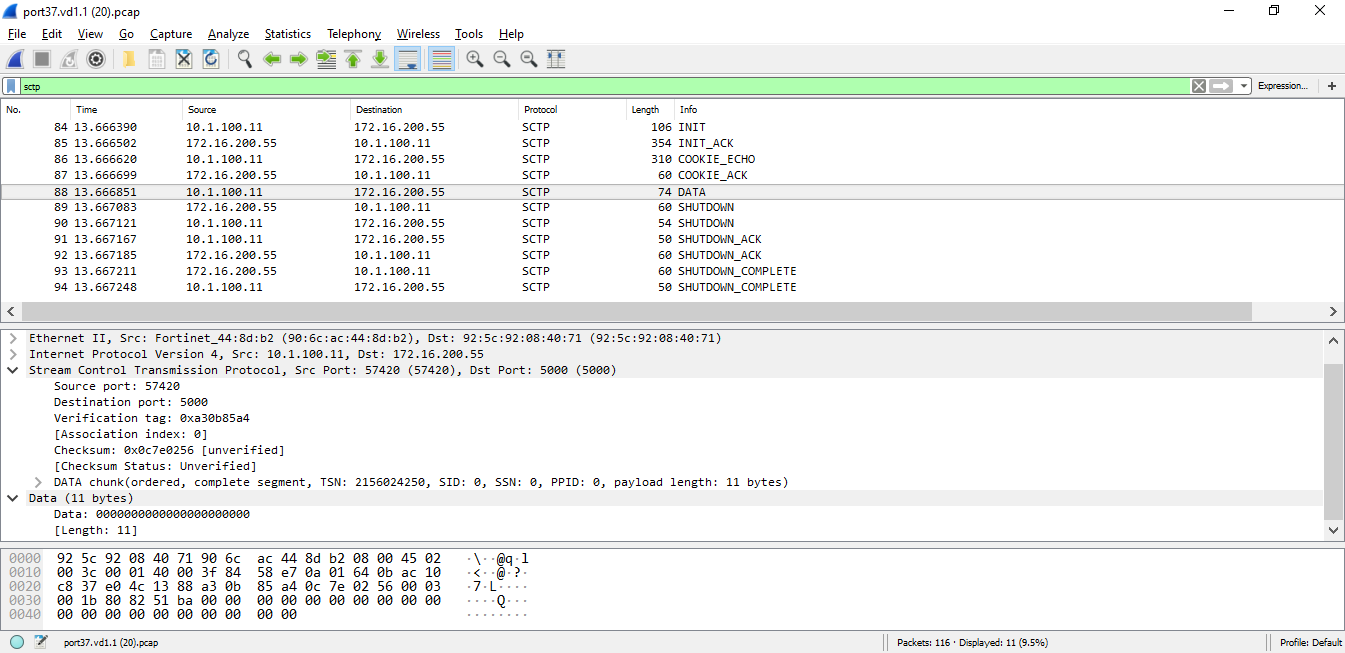Image resolution: width=1345 pixels, height=653 pixels.
Task: Click the capture options gear icon
Action: coord(96,60)
